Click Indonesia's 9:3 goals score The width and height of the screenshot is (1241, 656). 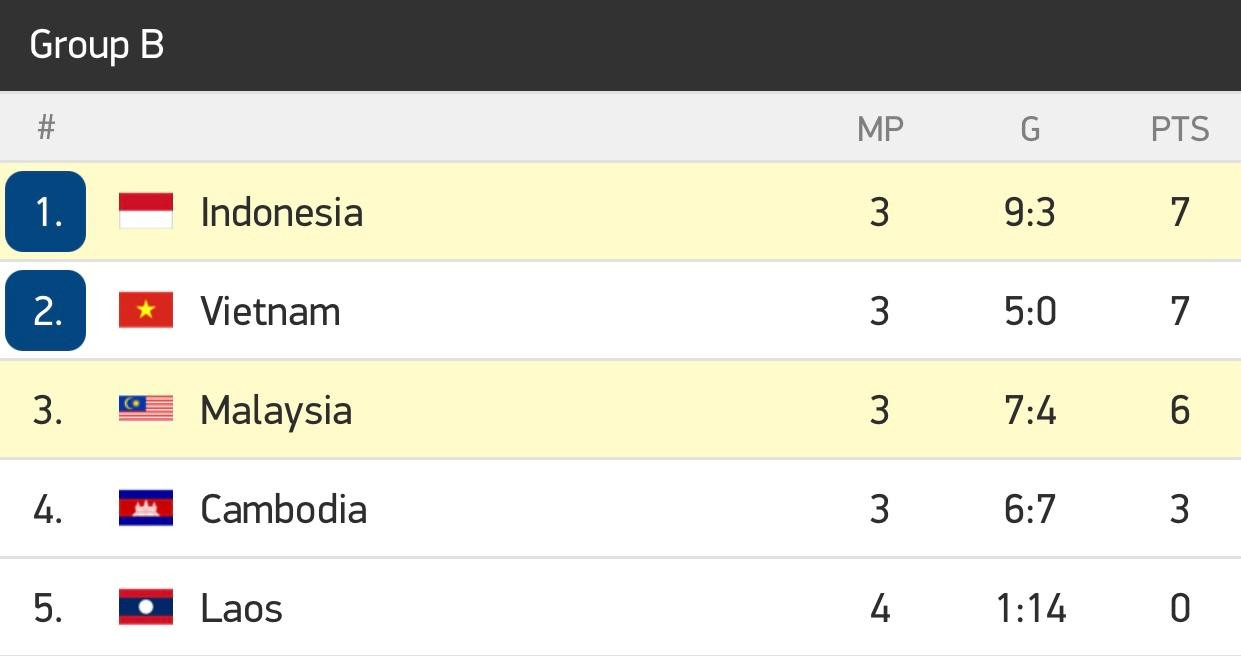[1030, 212]
